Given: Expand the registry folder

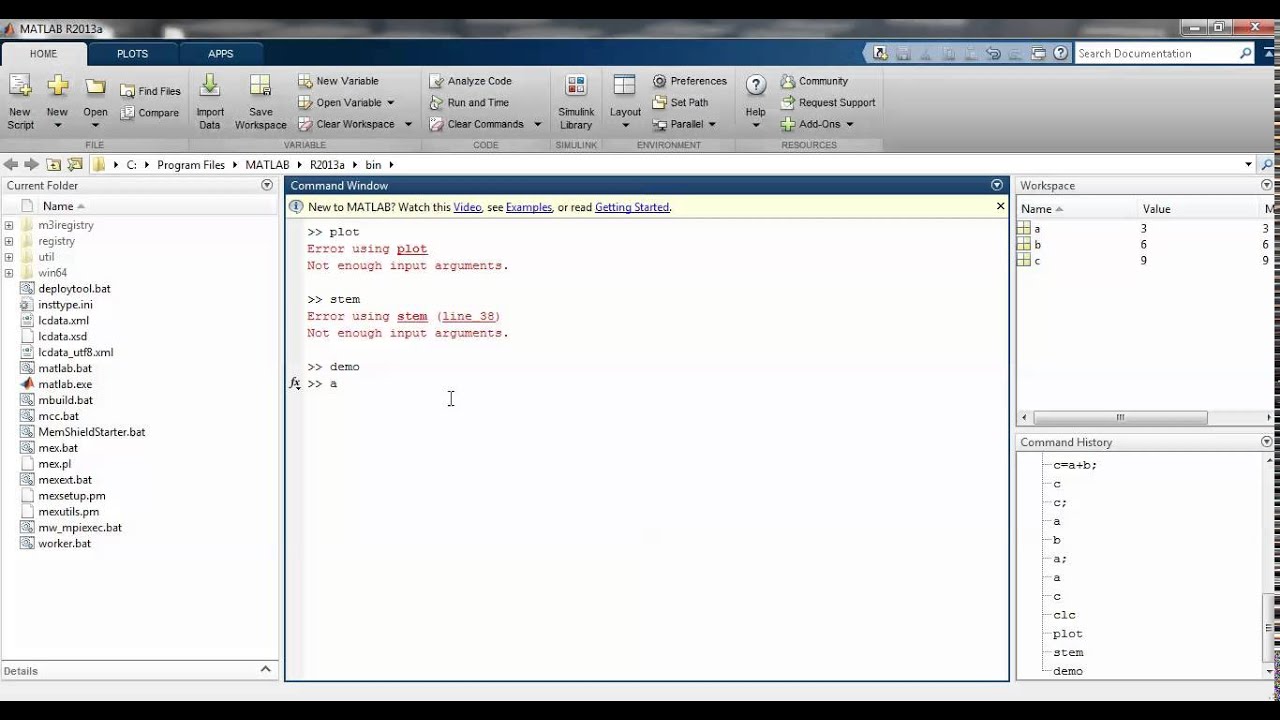Looking at the screenshot, I should [9, 241].
